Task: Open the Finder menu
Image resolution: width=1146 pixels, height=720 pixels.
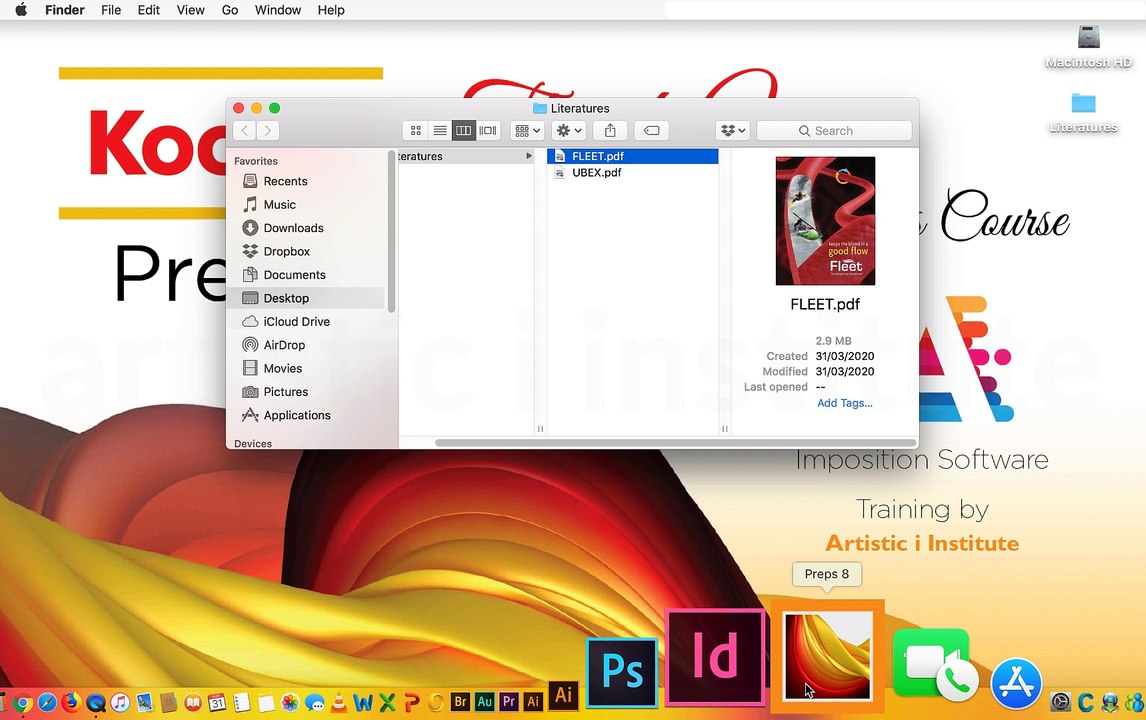Action: (x=65, y=10)
